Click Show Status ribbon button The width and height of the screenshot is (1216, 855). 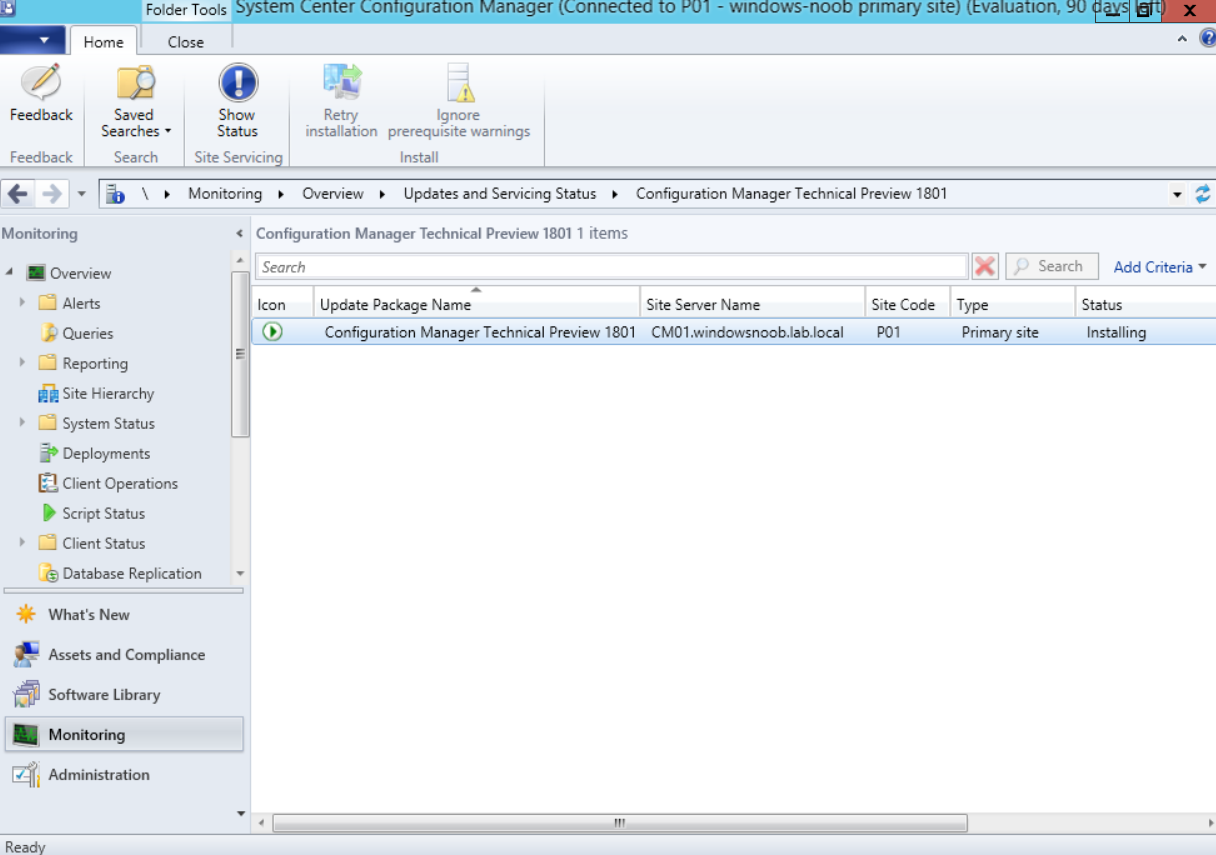click(238, 102)
